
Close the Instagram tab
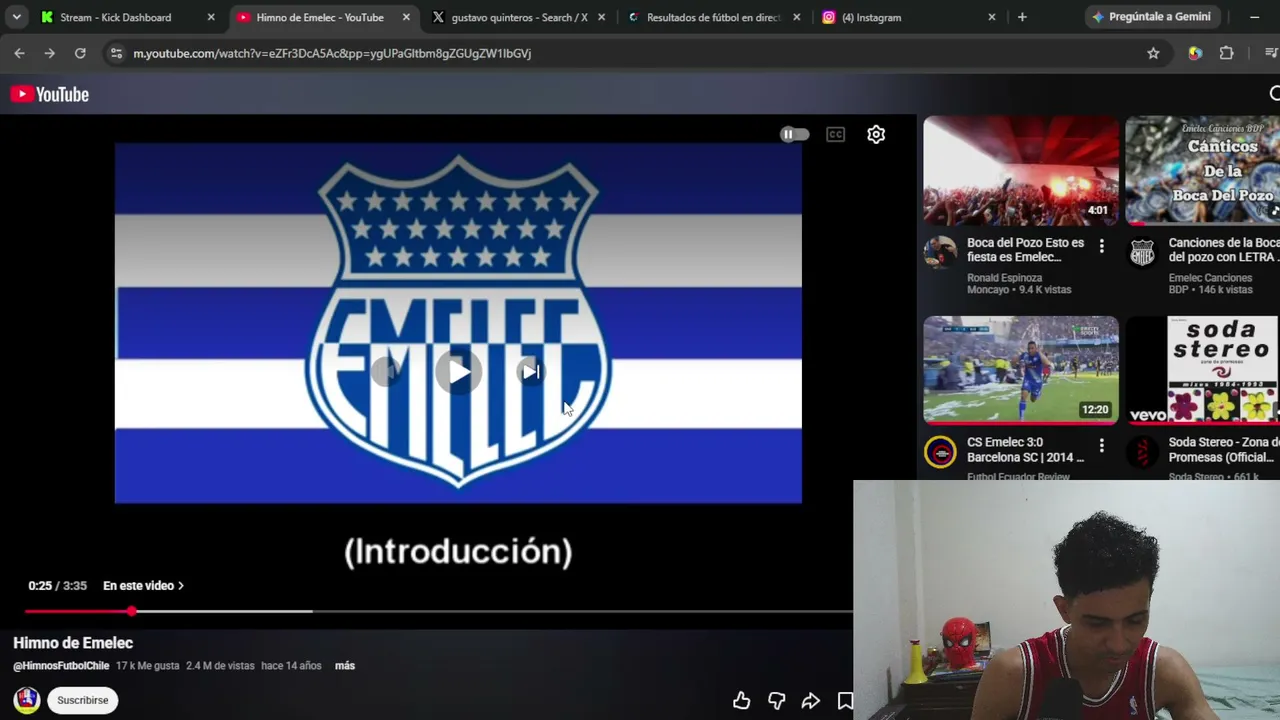991,17
